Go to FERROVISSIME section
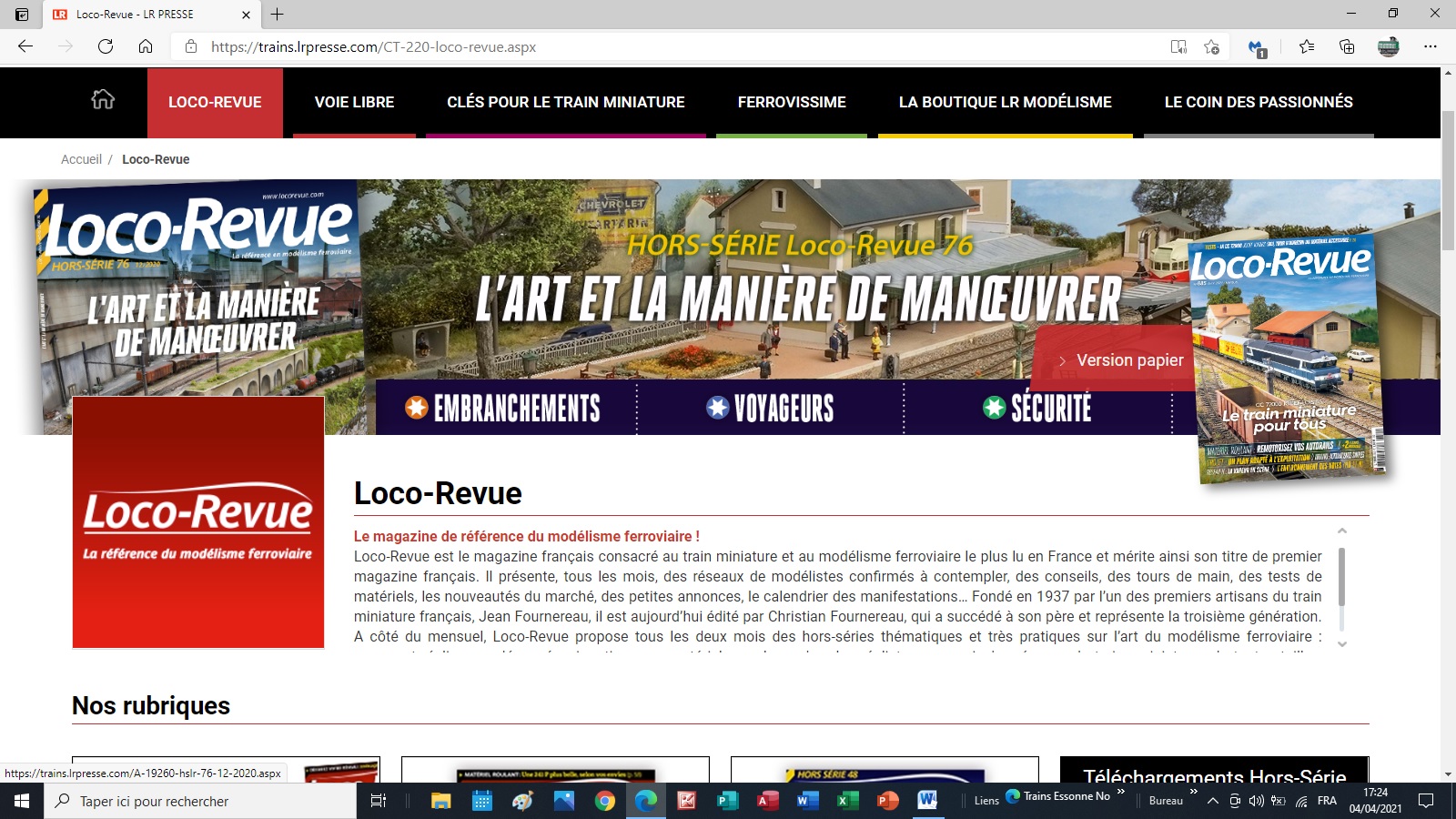 (x=792, y=103)
